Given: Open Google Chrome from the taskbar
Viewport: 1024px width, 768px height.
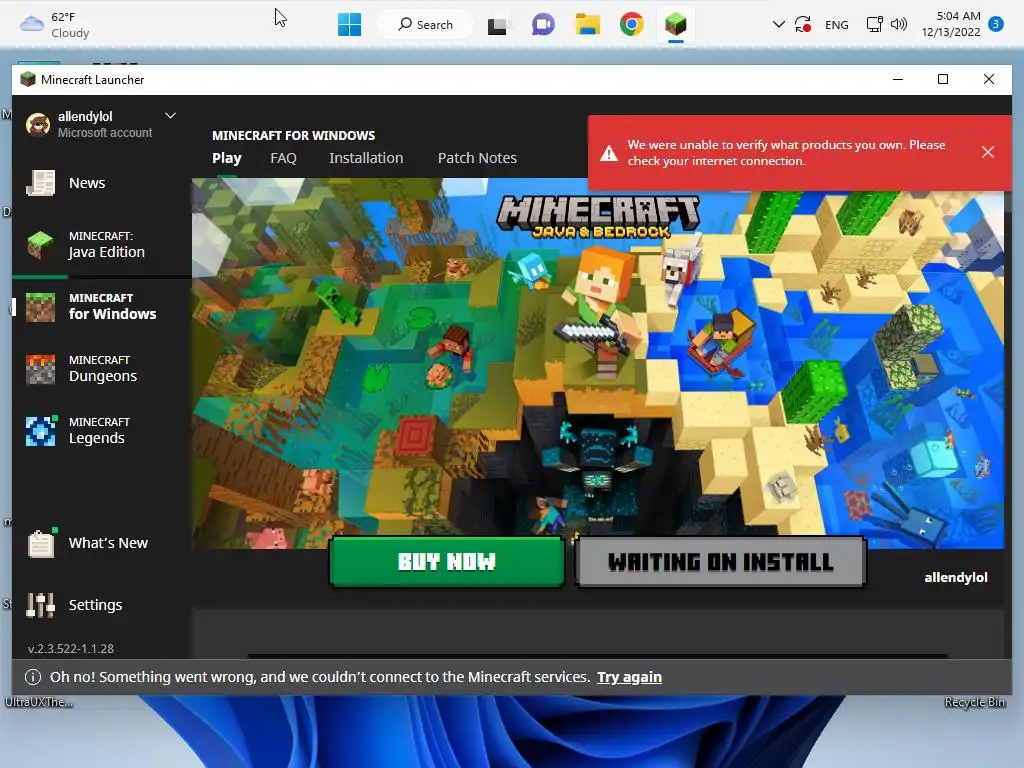Looking at the screenshot, I should (x=632, y=25).
